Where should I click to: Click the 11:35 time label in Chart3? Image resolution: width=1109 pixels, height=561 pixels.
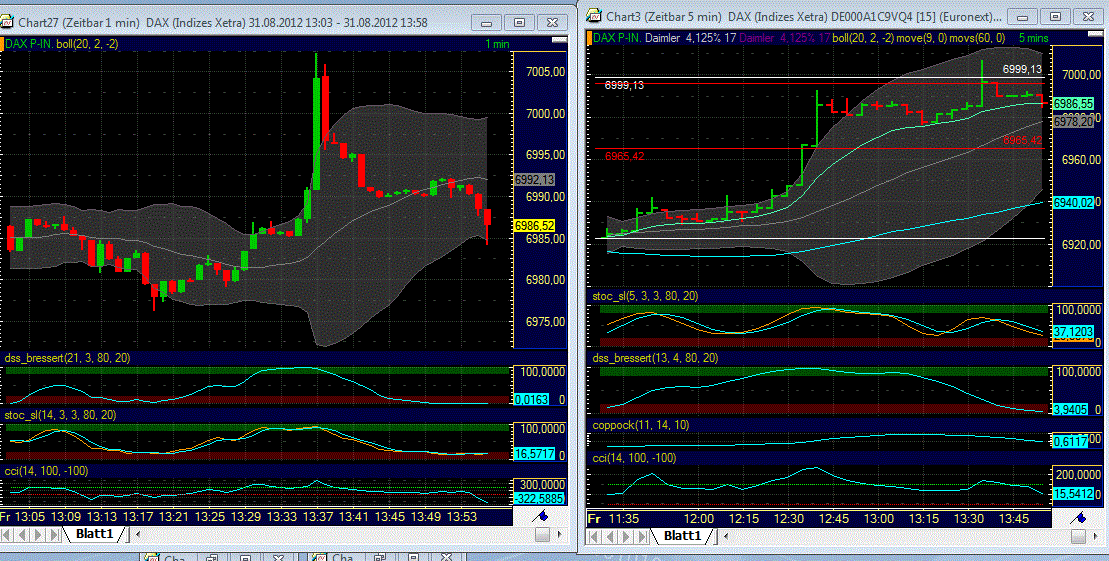point(622,519)
